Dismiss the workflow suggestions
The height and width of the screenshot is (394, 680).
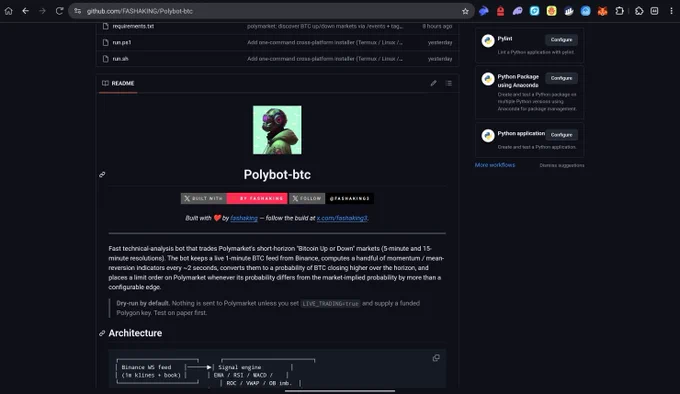pyautogui.click(x=562, y=166)
